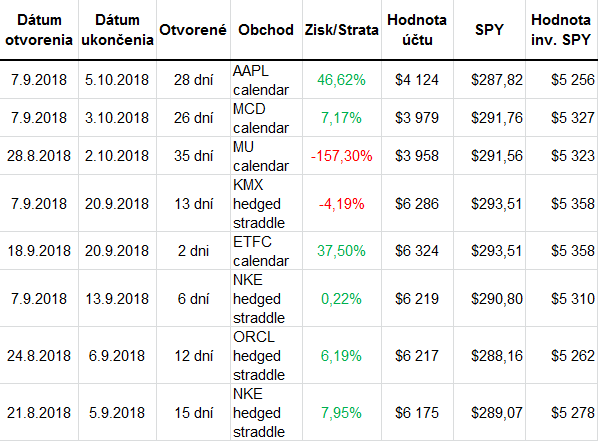598x441 pixels.
Task: Select the SPY column header
Action: tap(489, 30)
